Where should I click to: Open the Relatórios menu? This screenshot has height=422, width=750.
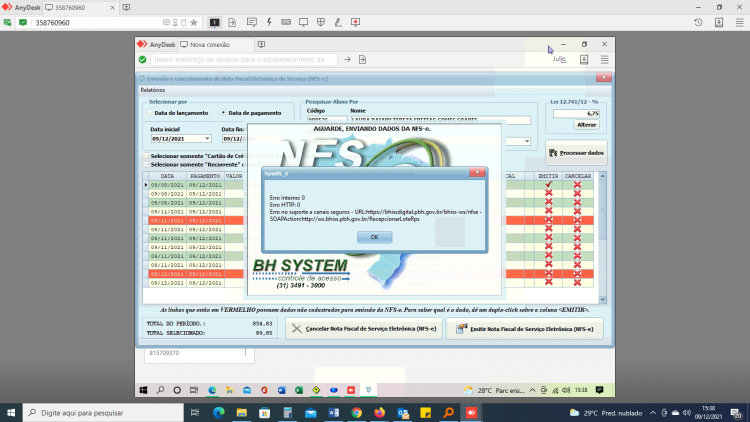pyautogui.click(x=153, y=90)
